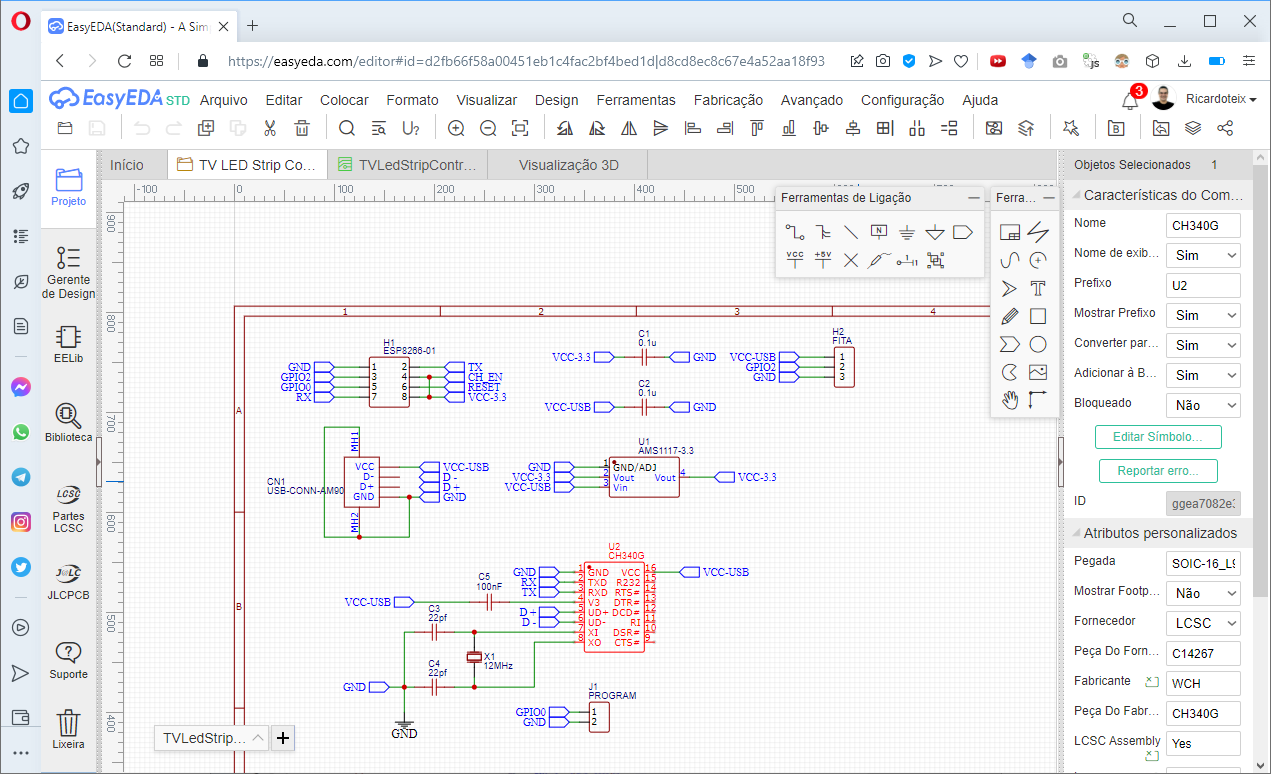The height and width of the screenshot is (774, 1271).
Task: Pick the VCC net flag tool
Action: (x=795, y=260)
